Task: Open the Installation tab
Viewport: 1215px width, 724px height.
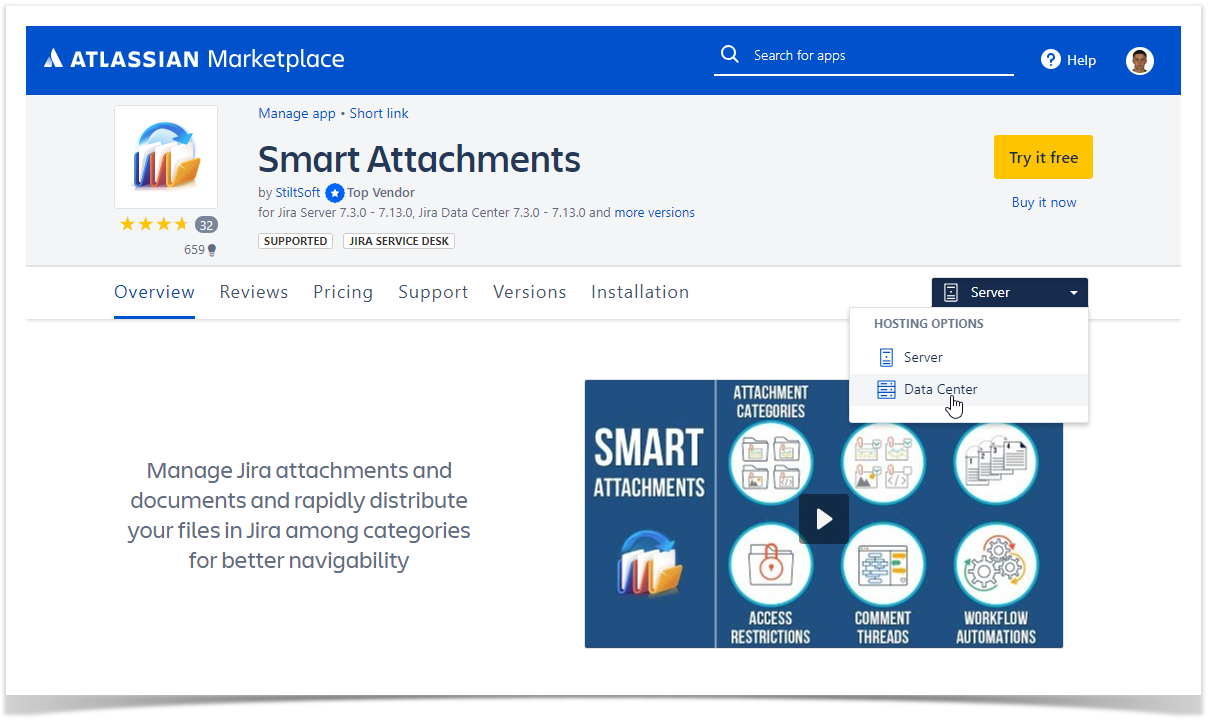Action: tap(640, 292)
